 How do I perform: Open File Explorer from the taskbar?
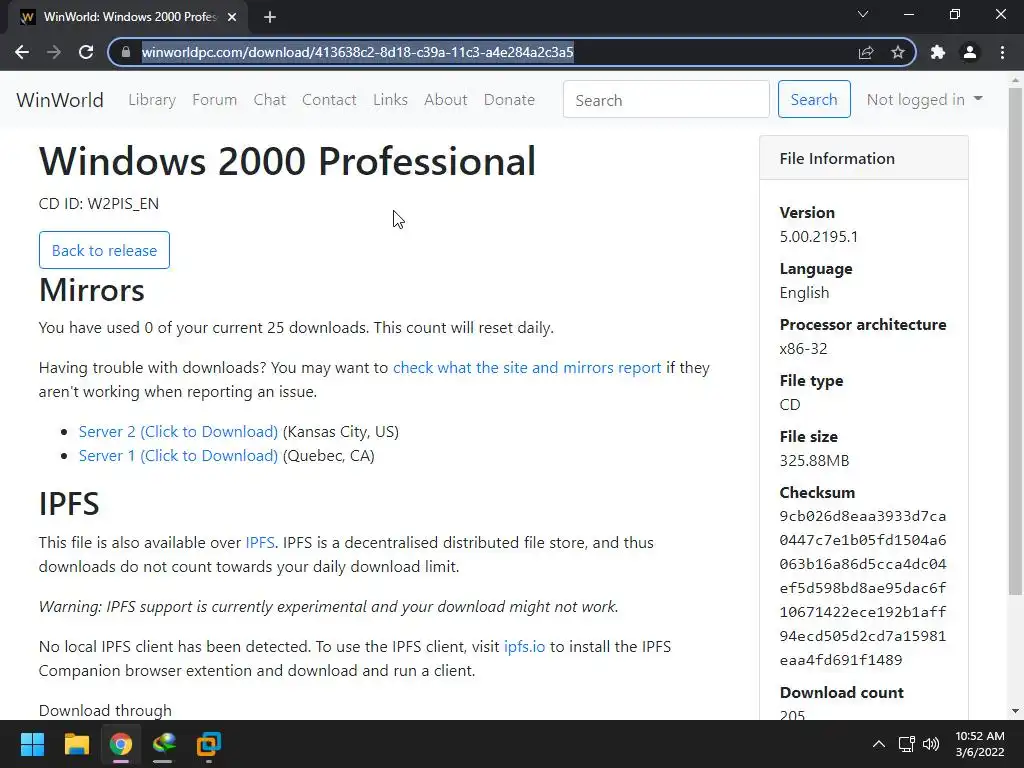[76, 744]
